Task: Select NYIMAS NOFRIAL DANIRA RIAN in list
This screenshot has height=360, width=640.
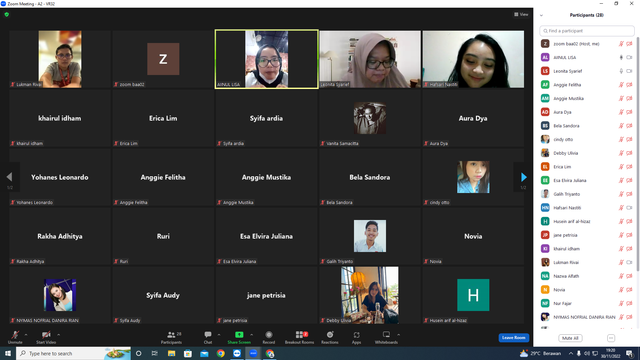Action: click(x=587, y=317)
